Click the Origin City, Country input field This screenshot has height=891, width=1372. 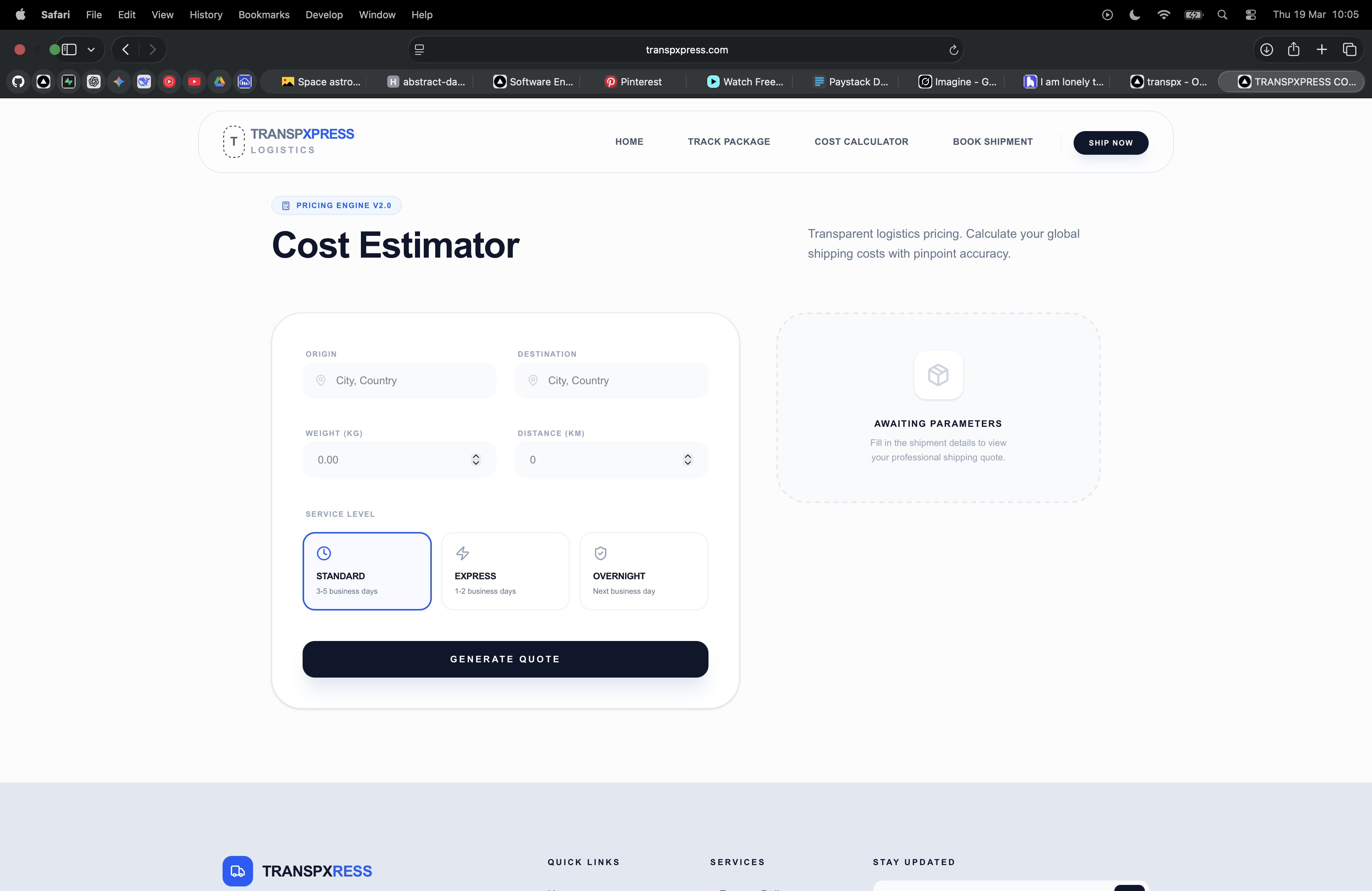click(x=399, y=380)
